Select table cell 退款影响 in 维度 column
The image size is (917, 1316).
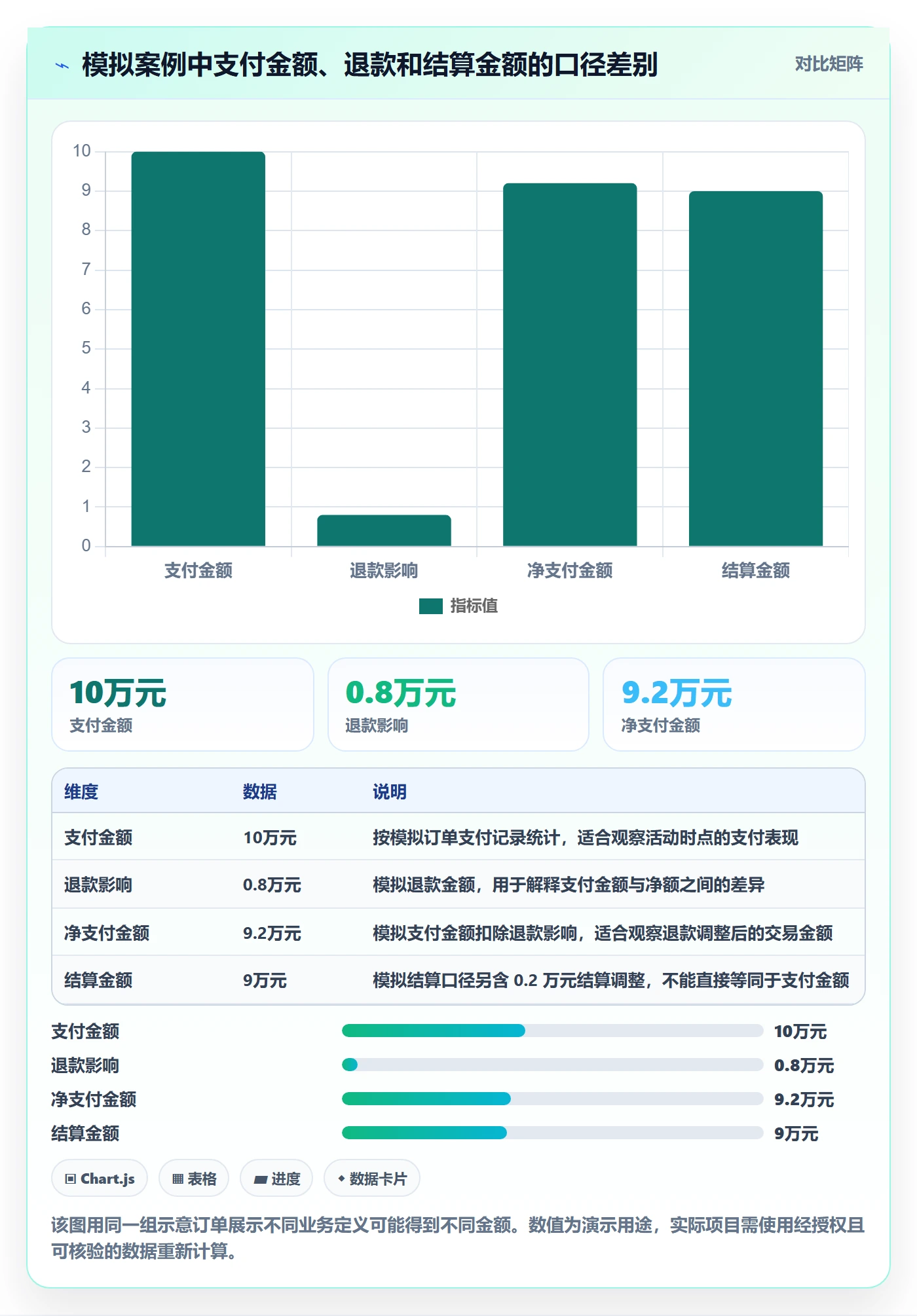(98, 885)
